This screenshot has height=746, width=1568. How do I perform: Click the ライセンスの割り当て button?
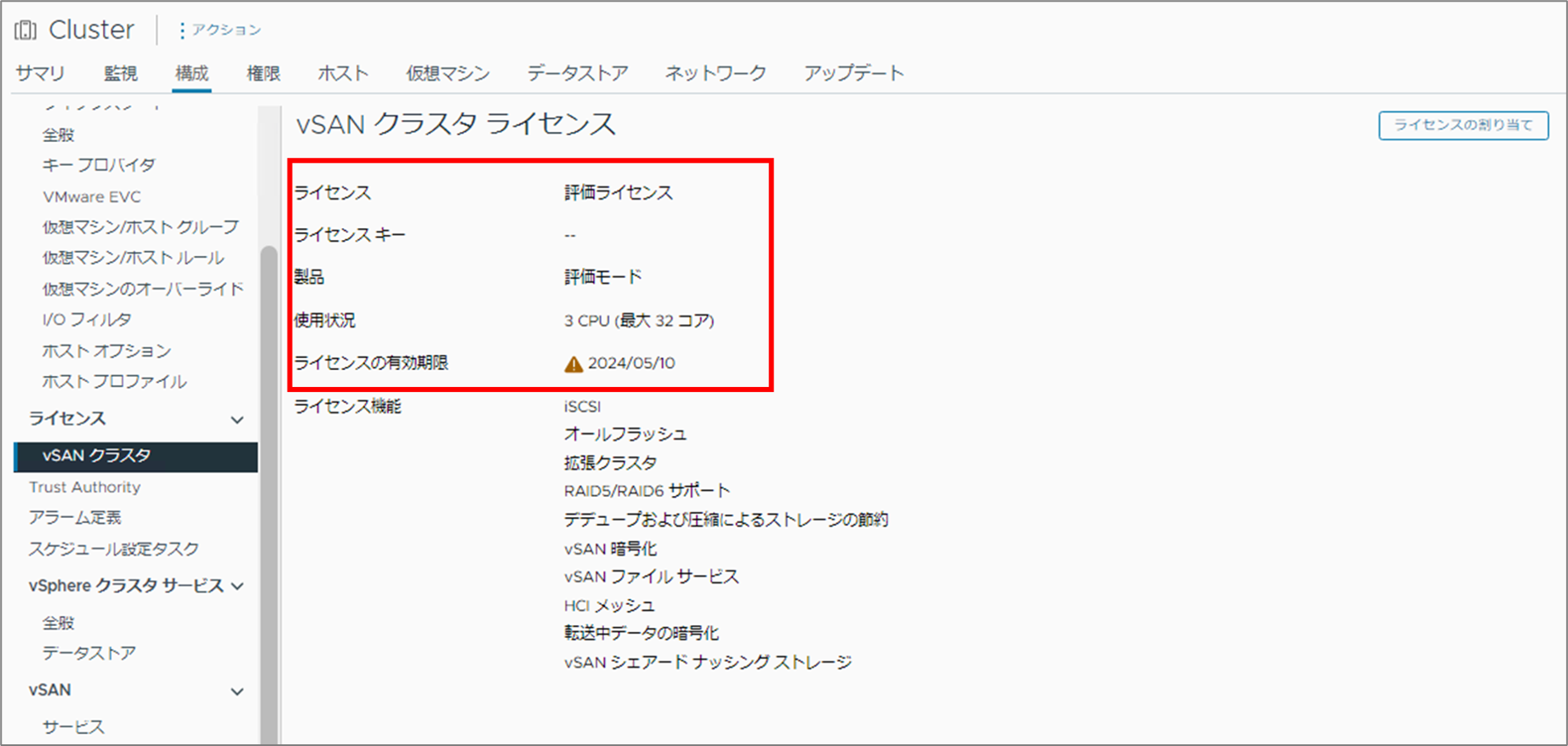pyautogui.click(x=1463, y=125)
